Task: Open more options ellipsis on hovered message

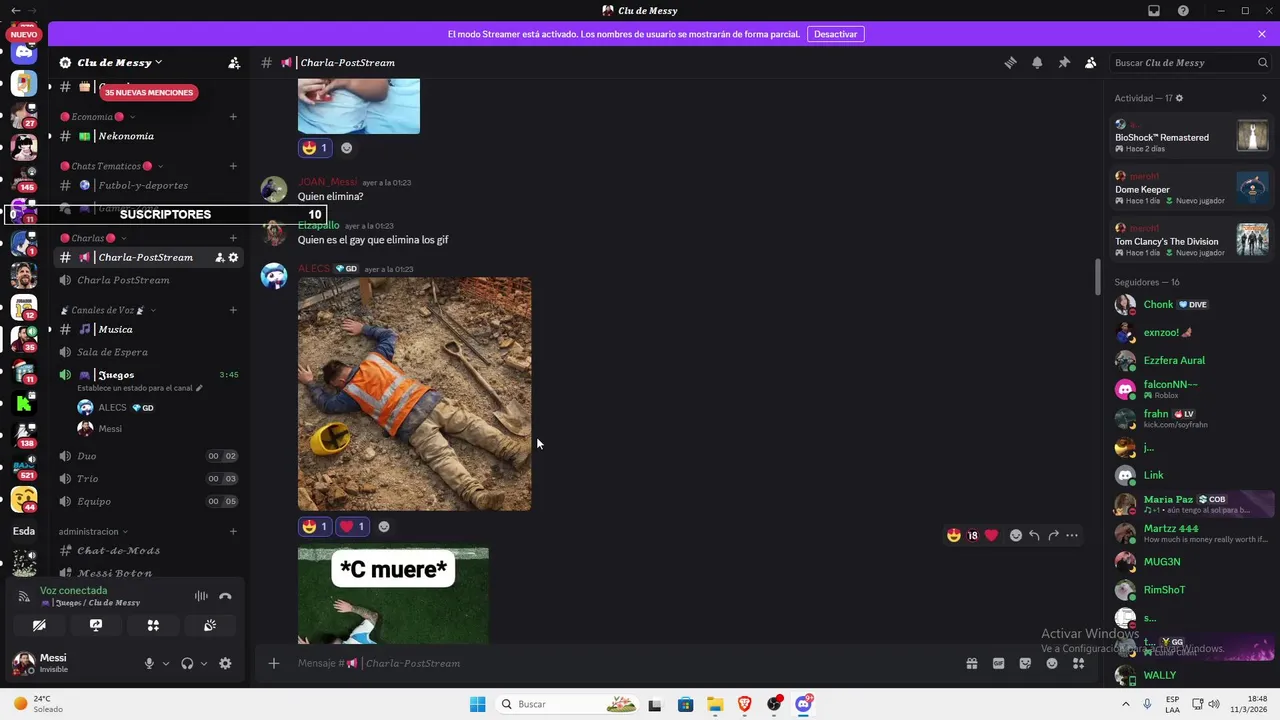Action: point(1072,535)
